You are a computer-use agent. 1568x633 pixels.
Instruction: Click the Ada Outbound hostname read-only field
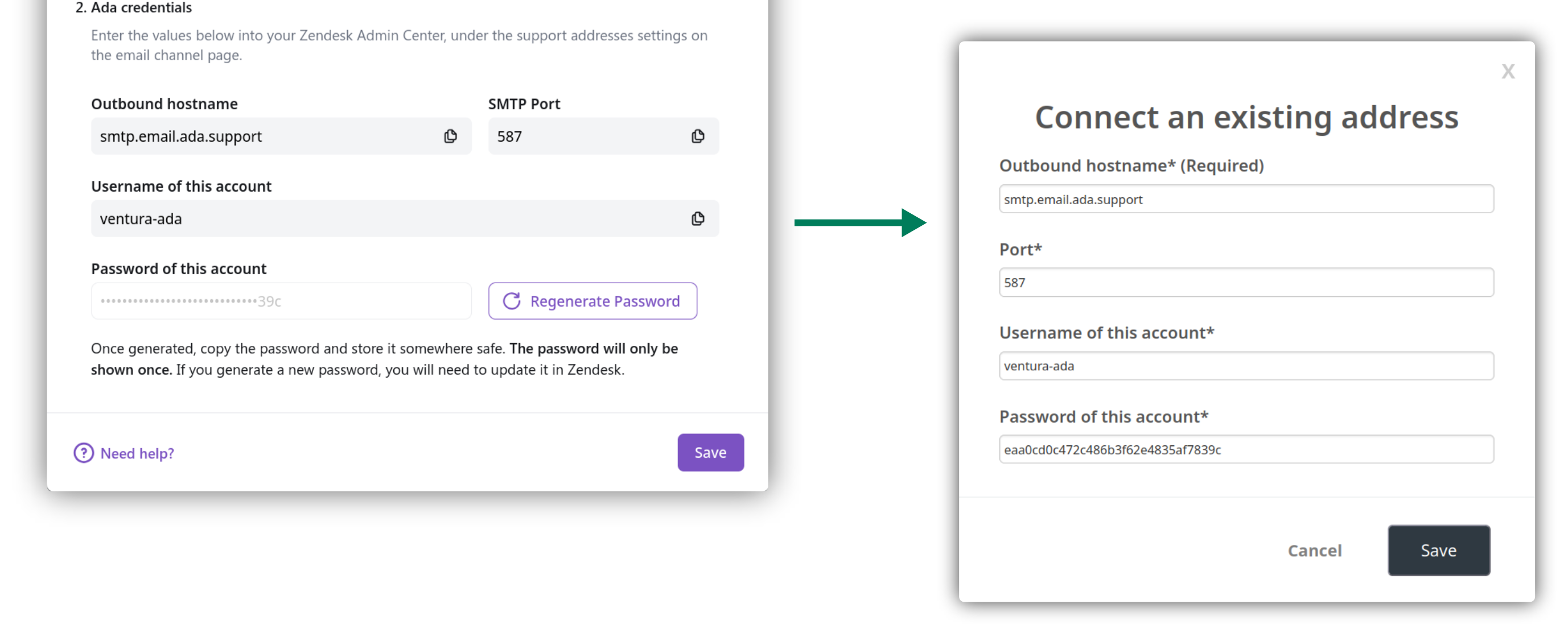[268, 136]
